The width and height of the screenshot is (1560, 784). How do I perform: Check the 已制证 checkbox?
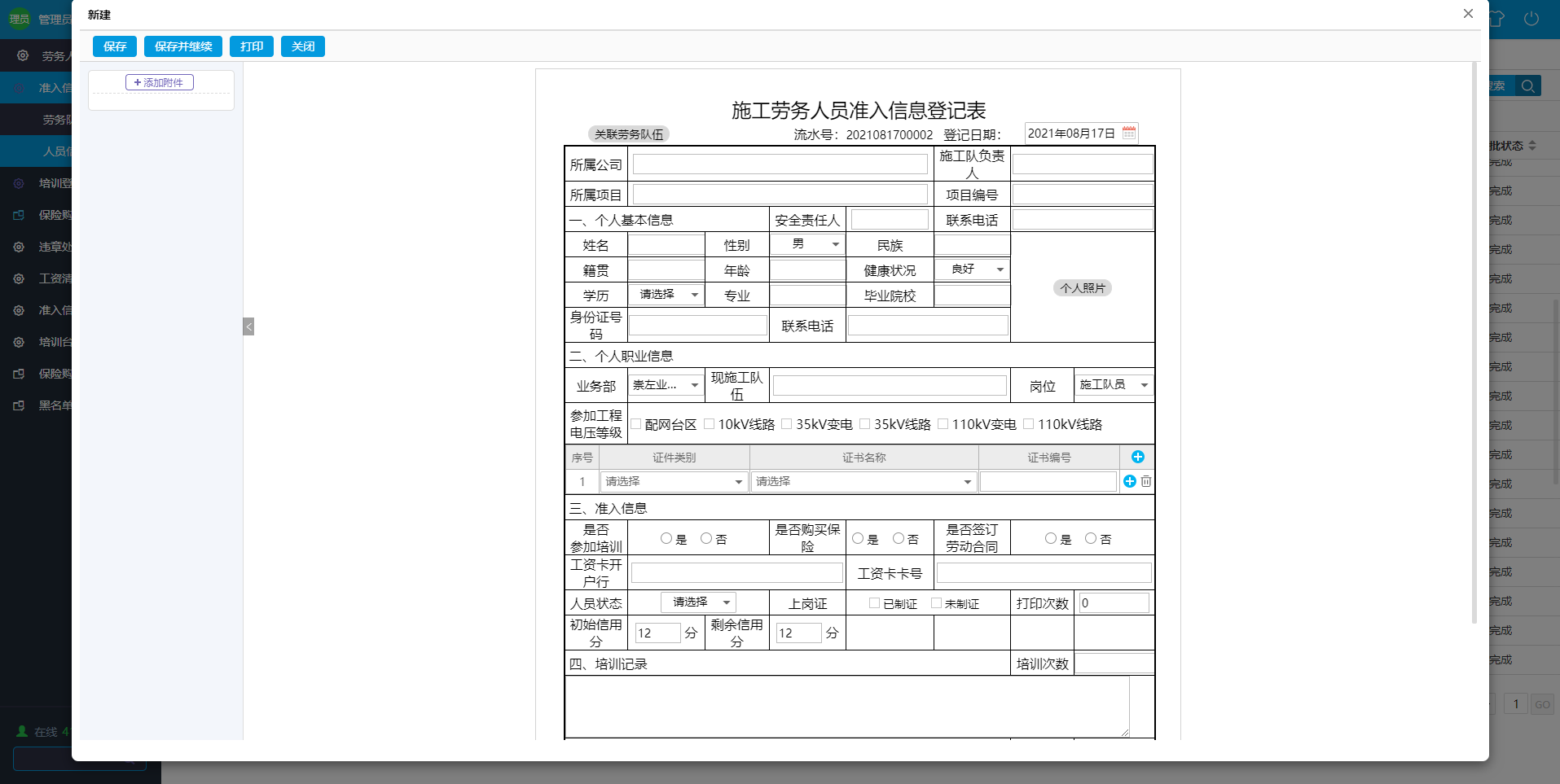(x=872, y=602)
